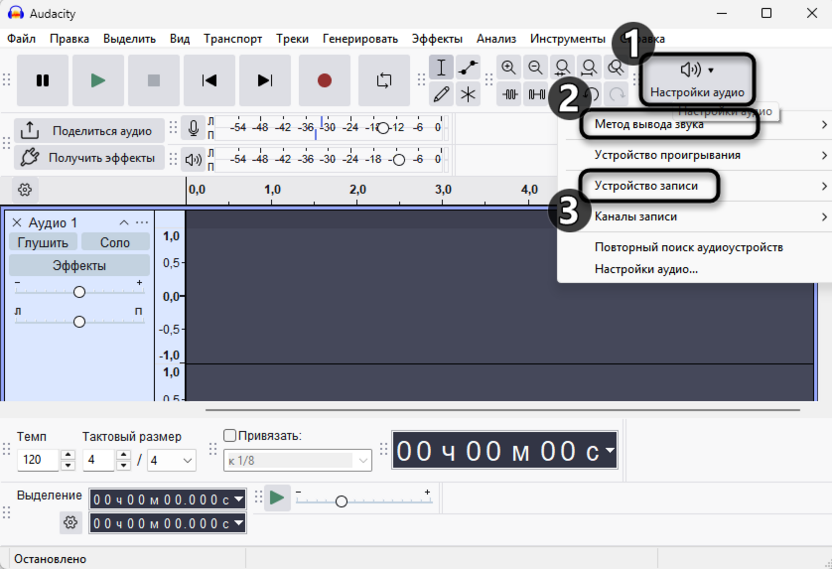
Task: Click the Pause playback button
Action: [x=43, y=81]
